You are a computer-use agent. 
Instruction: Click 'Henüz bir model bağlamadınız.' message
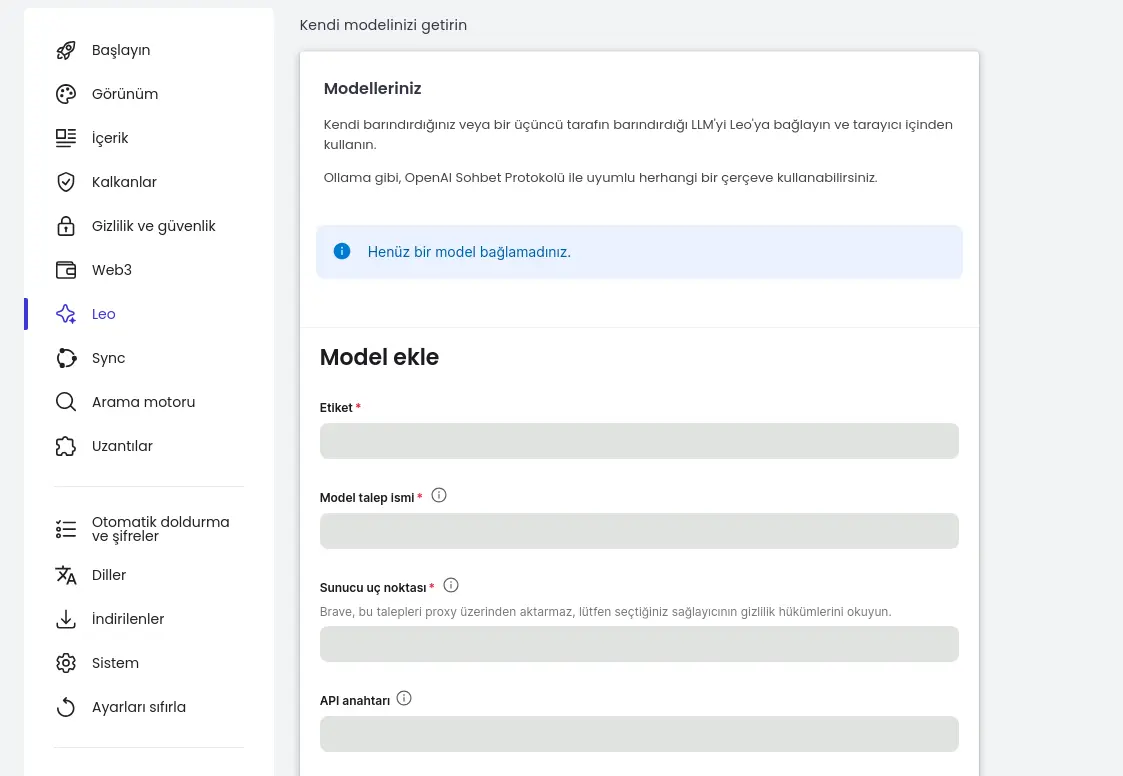click(469, 252)
